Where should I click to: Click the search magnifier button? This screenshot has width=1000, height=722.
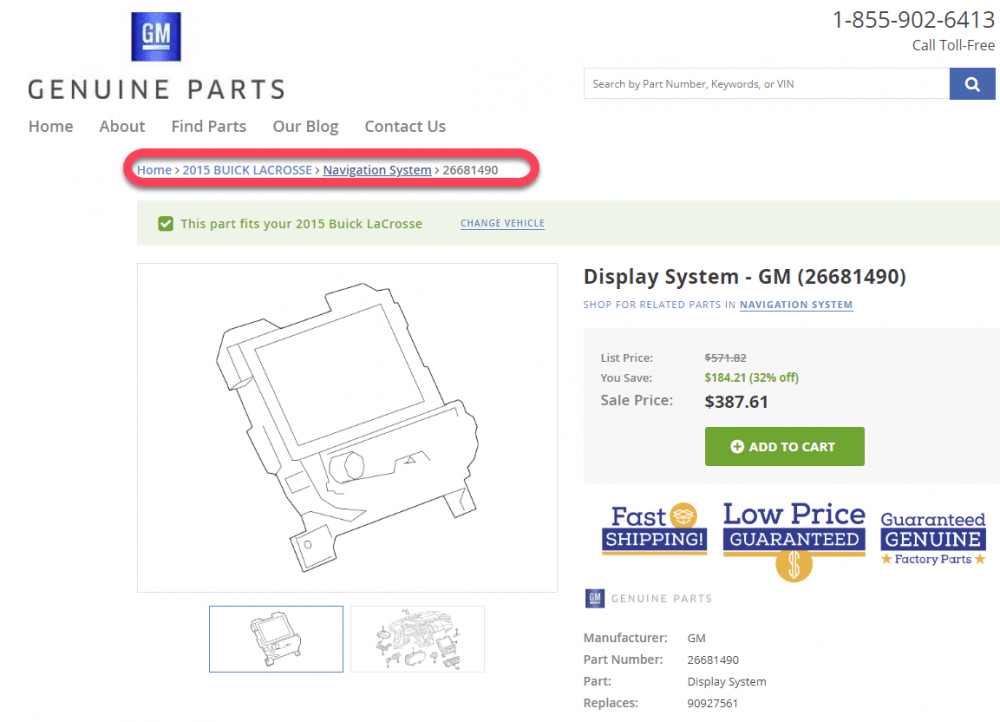click(972, 84)
